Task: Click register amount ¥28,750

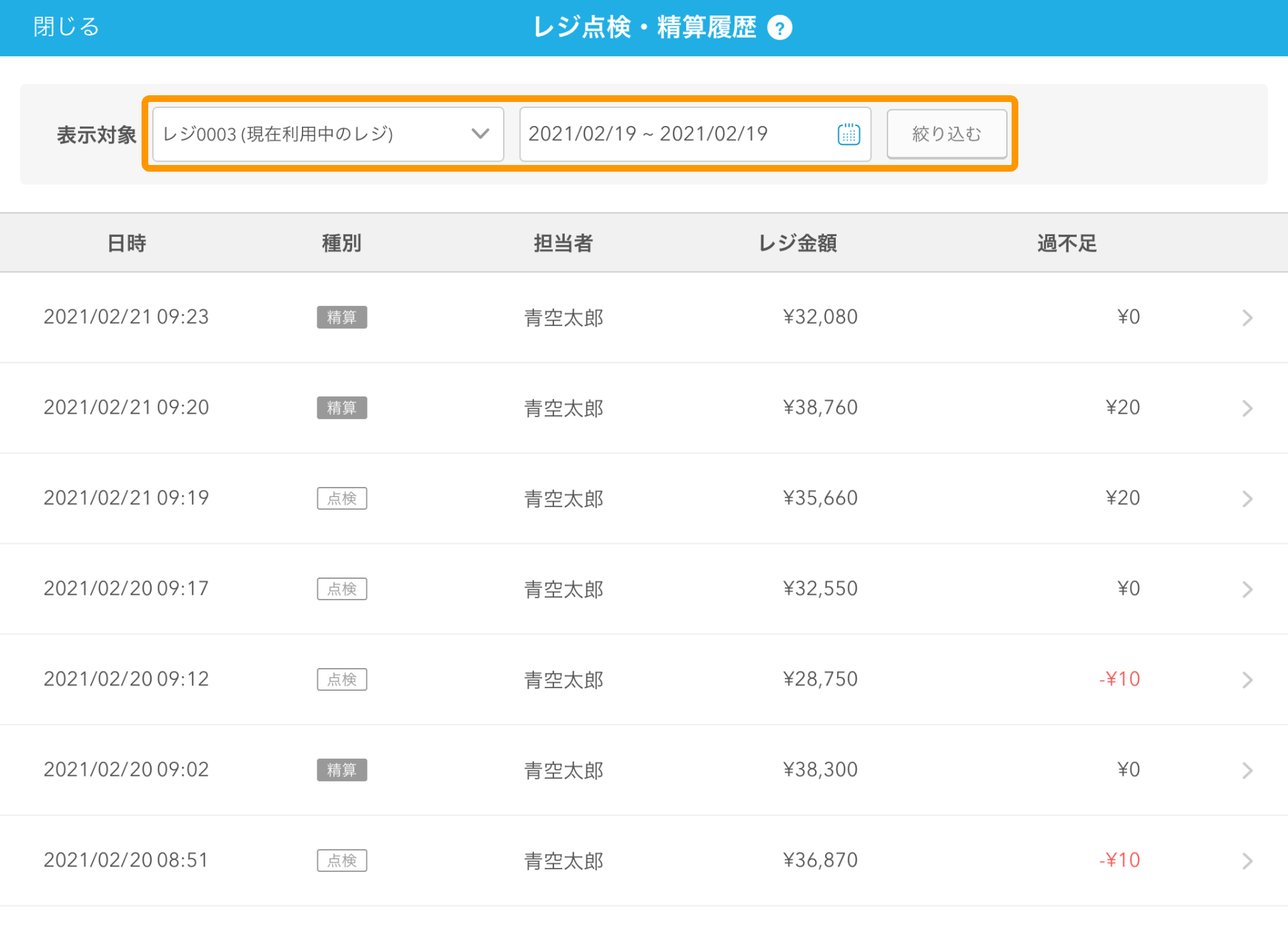Action: (820, 679)
